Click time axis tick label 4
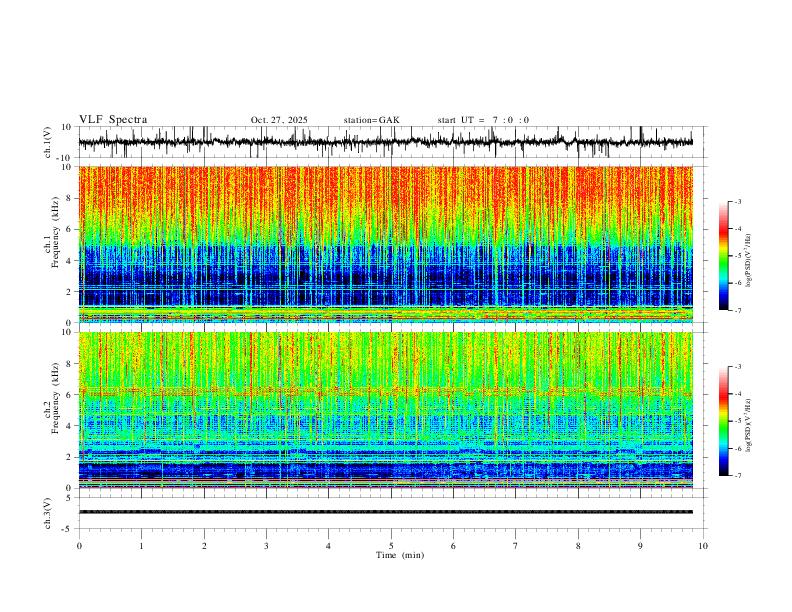 (x=328, y=546)
